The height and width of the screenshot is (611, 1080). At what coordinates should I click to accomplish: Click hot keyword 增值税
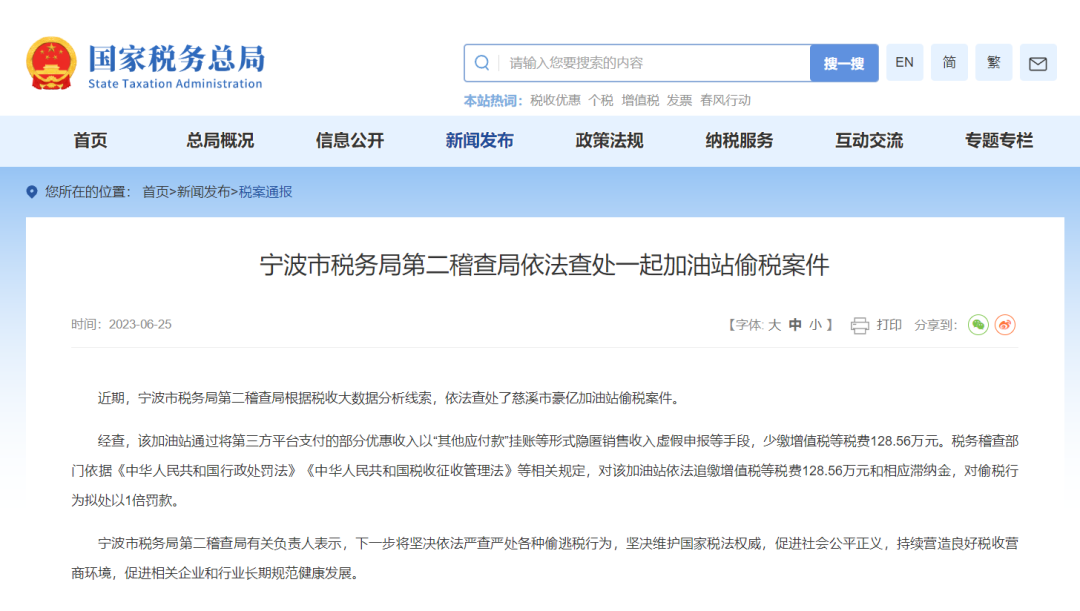coord(640,101)
